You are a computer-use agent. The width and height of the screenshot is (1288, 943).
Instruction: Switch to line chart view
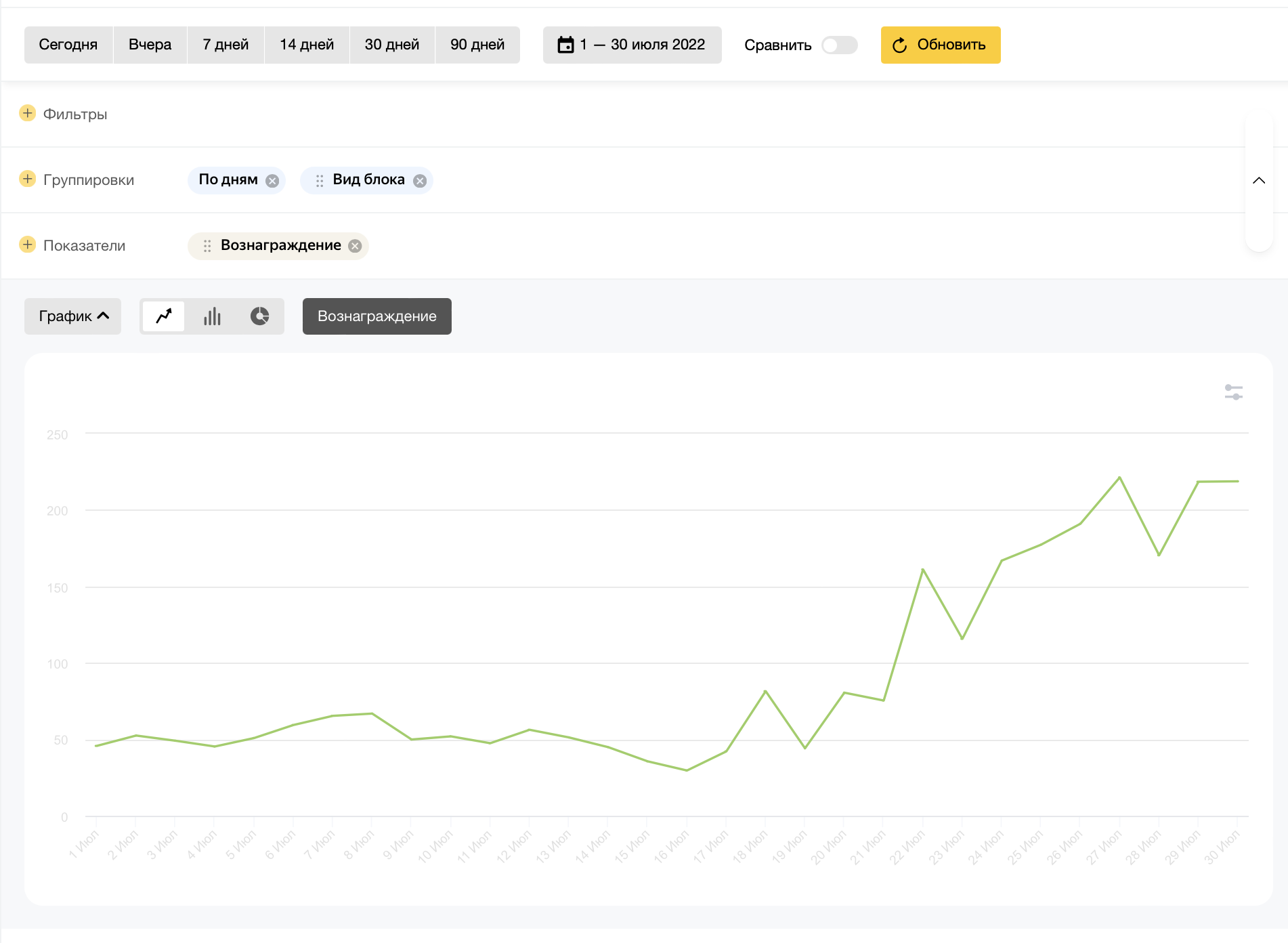[164, 316]
